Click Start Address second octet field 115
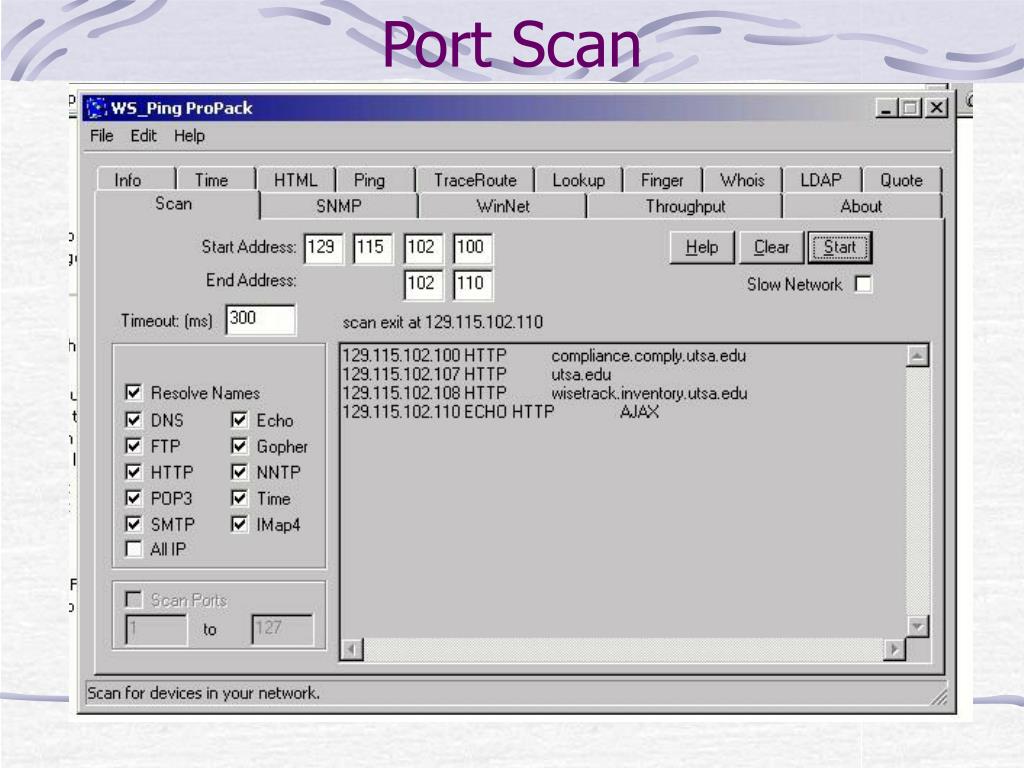This screenshot has width=1024, height=768. tap(373, 248)
